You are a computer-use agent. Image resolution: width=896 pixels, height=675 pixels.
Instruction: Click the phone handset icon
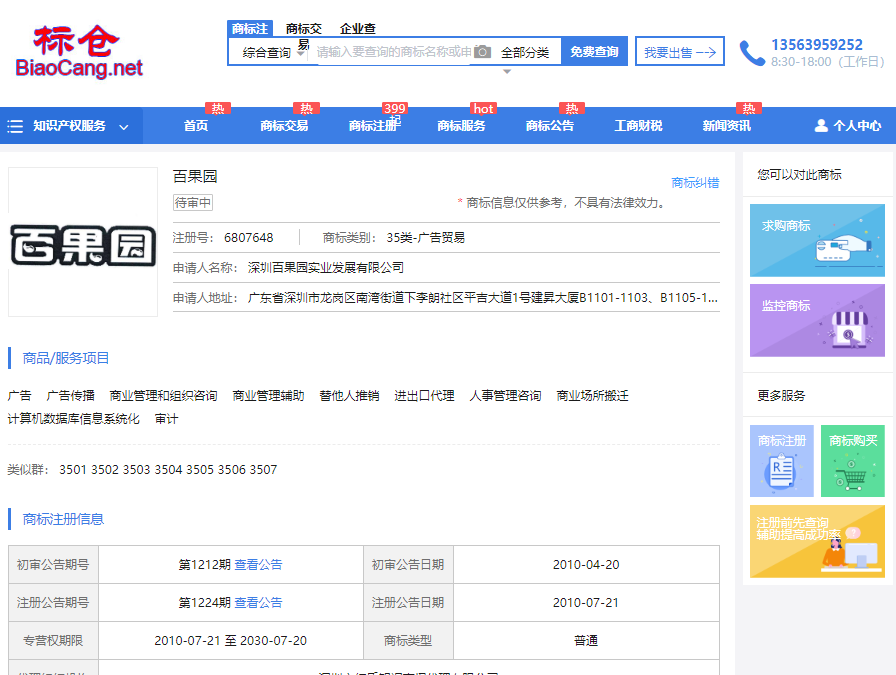pos(752,53)
